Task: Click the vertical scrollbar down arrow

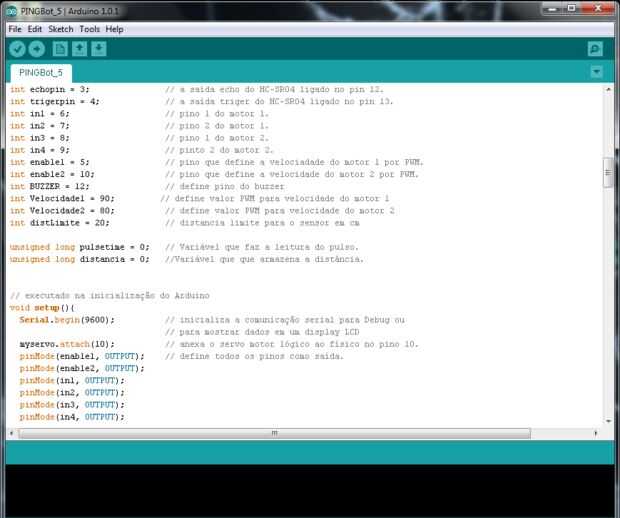Action: (x=609, y=421)
